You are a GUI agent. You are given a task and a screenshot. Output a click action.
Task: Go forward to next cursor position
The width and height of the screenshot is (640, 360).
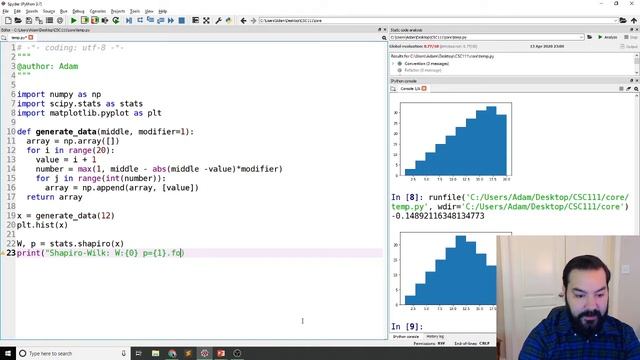253,20
